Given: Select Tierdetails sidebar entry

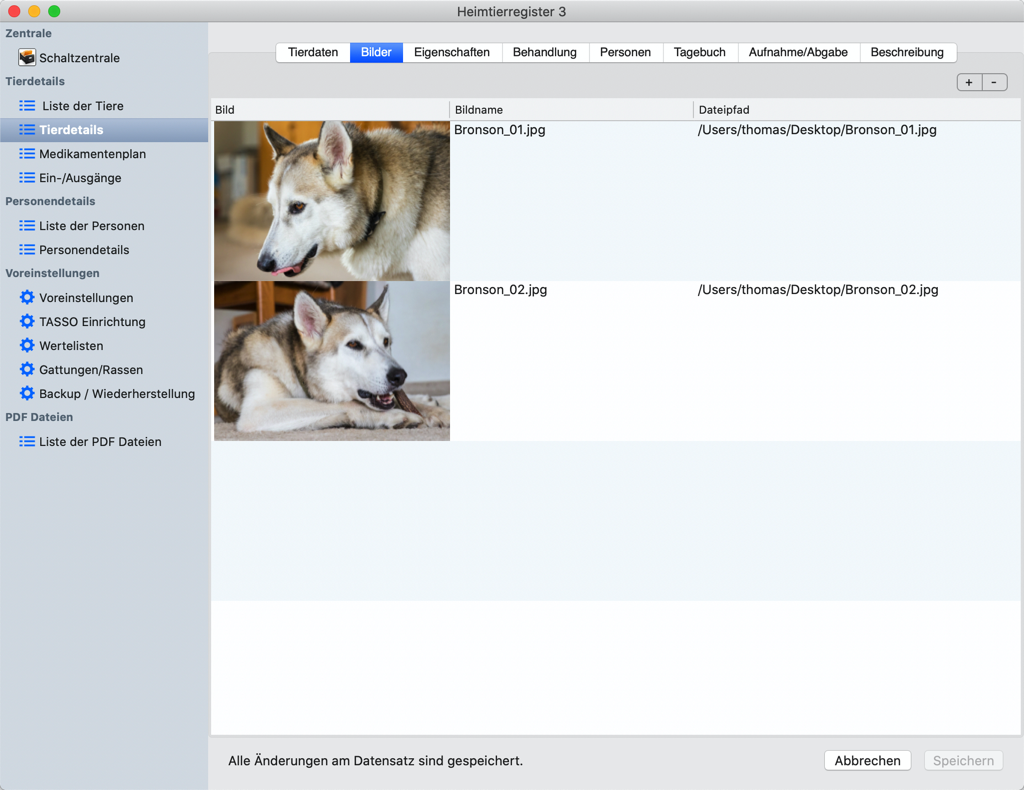Looking at the screenshot, I should coord(71,130).
